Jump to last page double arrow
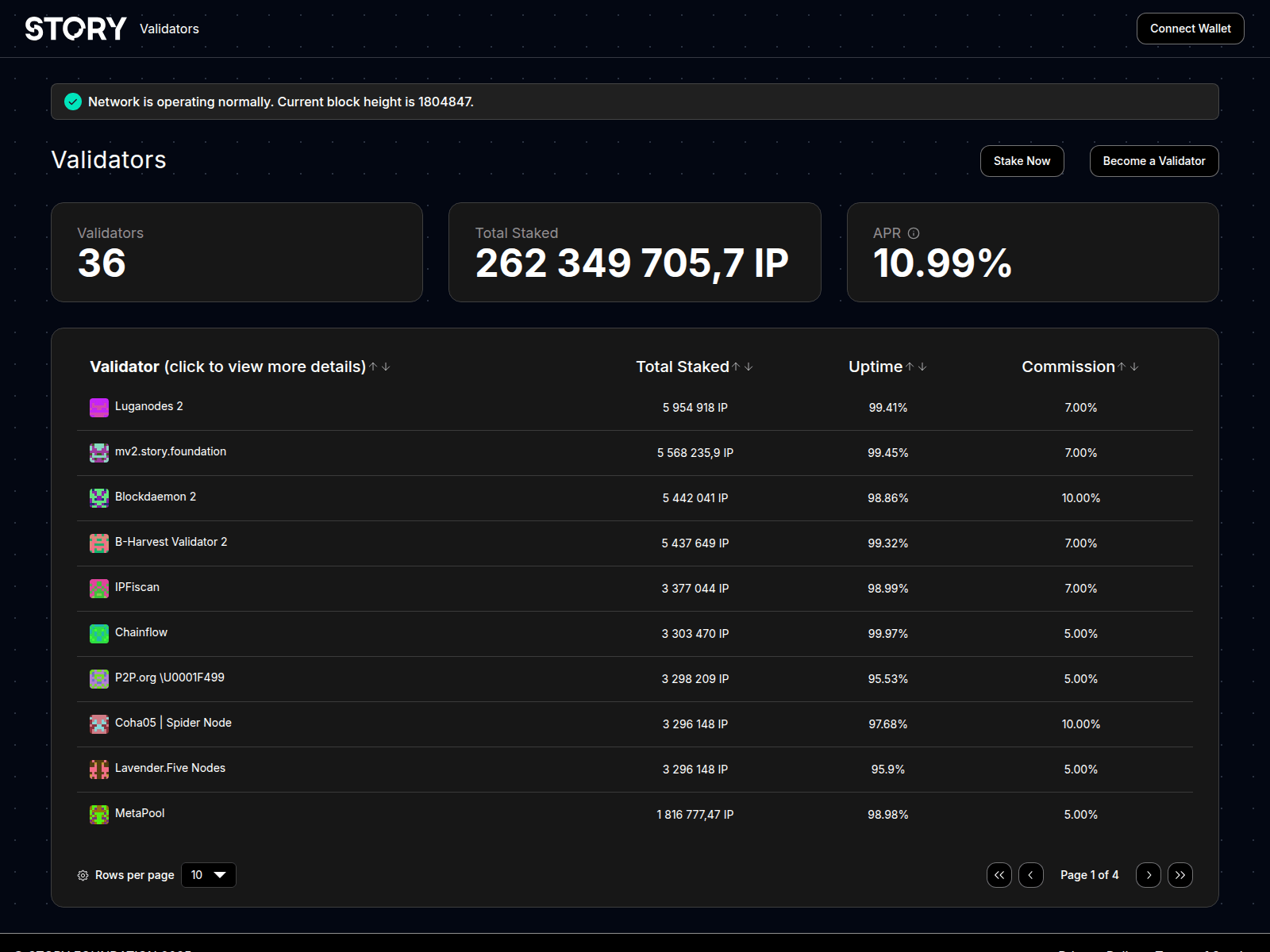Viewport: 1270px width, 952px height. pyautogui.click(x=1180, y=875)
